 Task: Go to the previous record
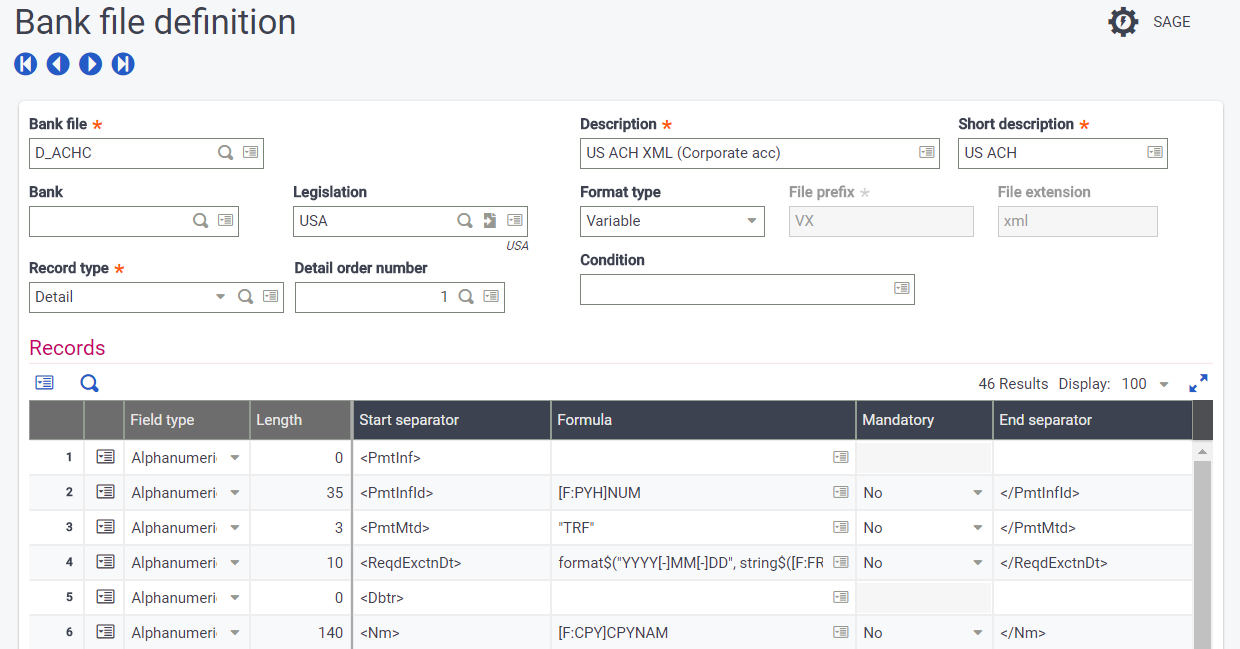pos(58,64)
